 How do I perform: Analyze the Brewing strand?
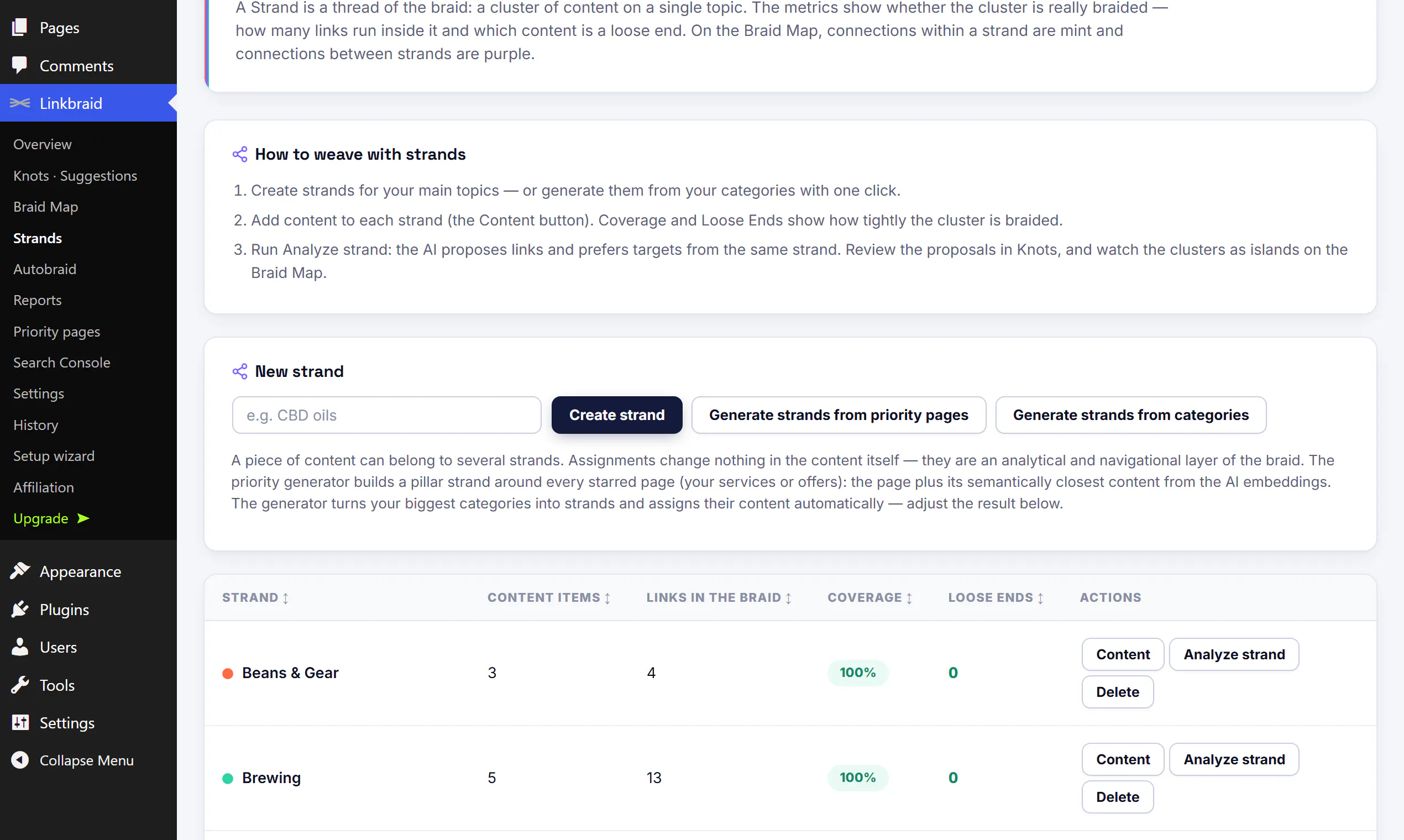pyautogui.click(x=1234, y=759)
